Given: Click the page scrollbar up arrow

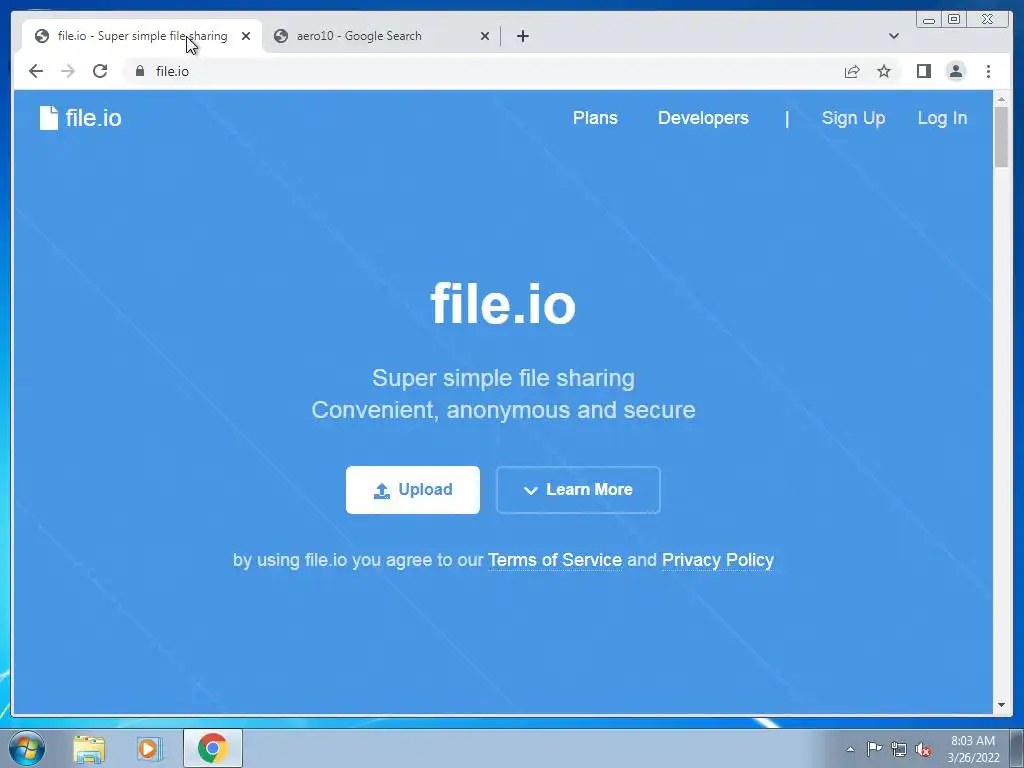Looking at the screenshot, I should (1001, 100).
